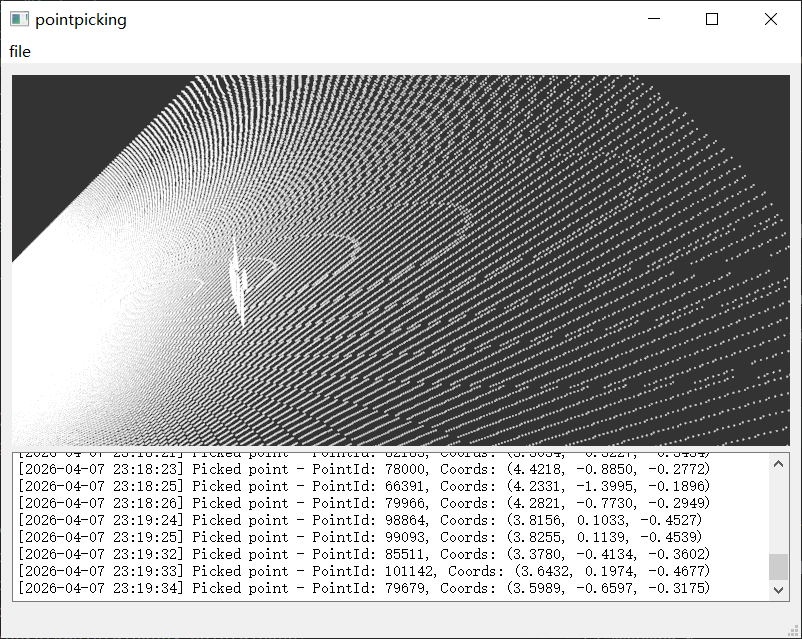Click the point cloud 3D viewport
The height and width of the screenshot is (639, 802).
pyautogui.click(x=400, y=260)
